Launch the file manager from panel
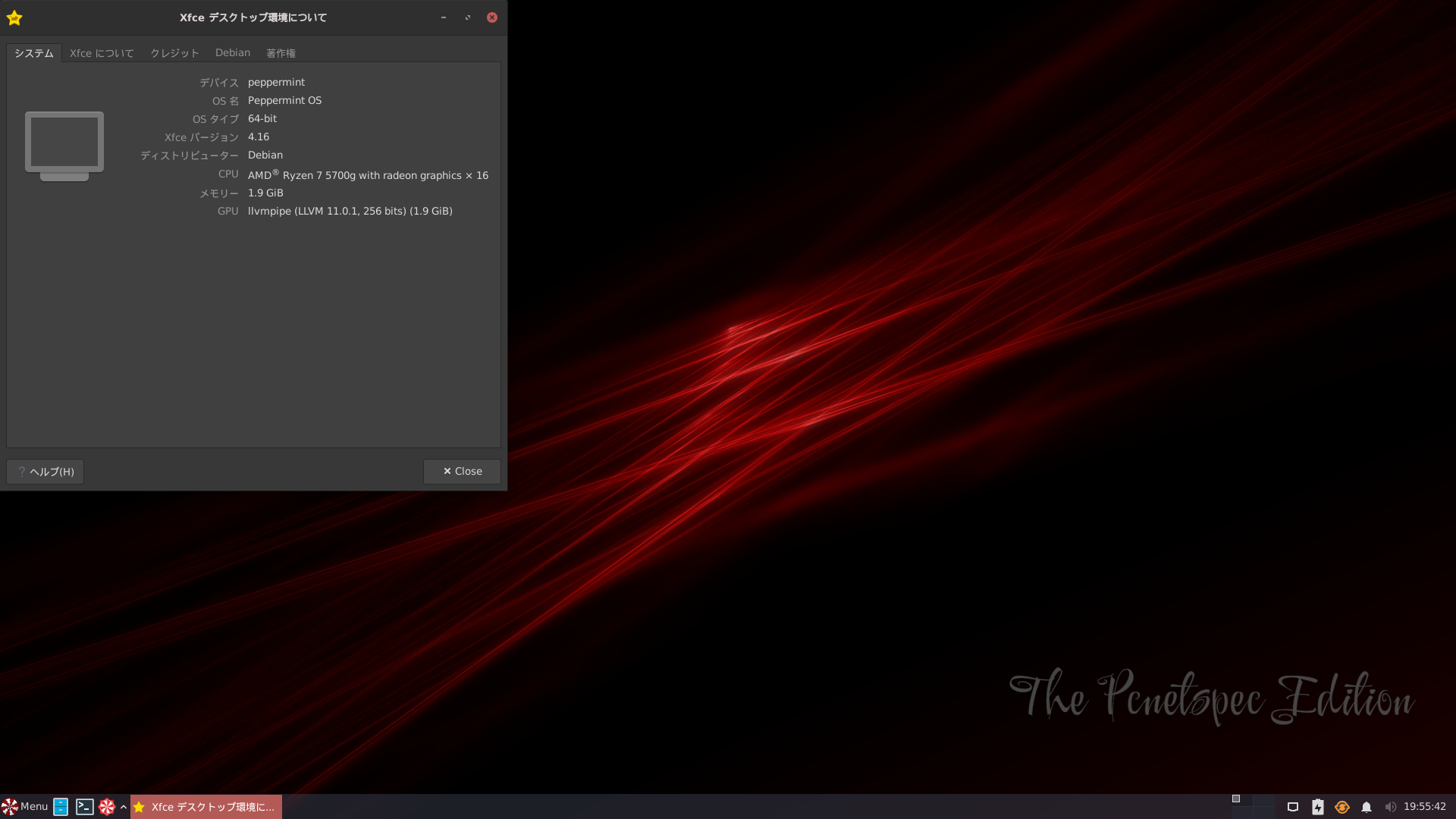The height and width of the screenshot is (819, 1456). (61, 807)
